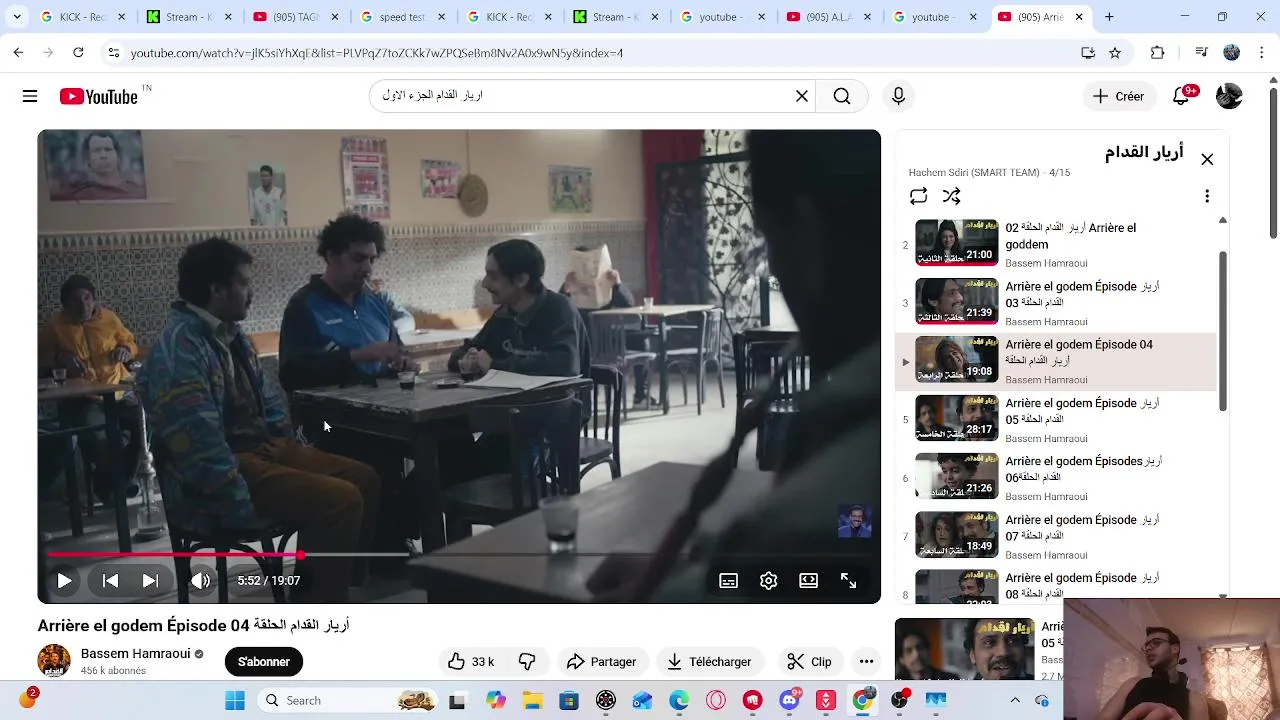Image resolution: width=1280 pixels, height=720 pixels.
Task: Enter full screen mode
Action: click(848, 580)
